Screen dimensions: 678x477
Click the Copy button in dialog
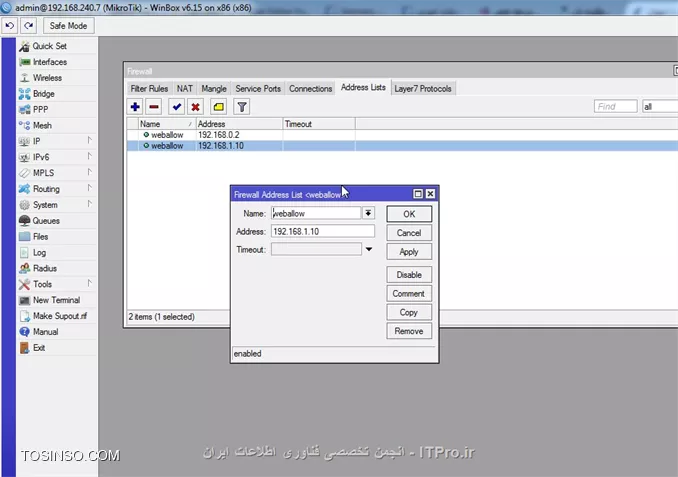click(x=409, y=312)
